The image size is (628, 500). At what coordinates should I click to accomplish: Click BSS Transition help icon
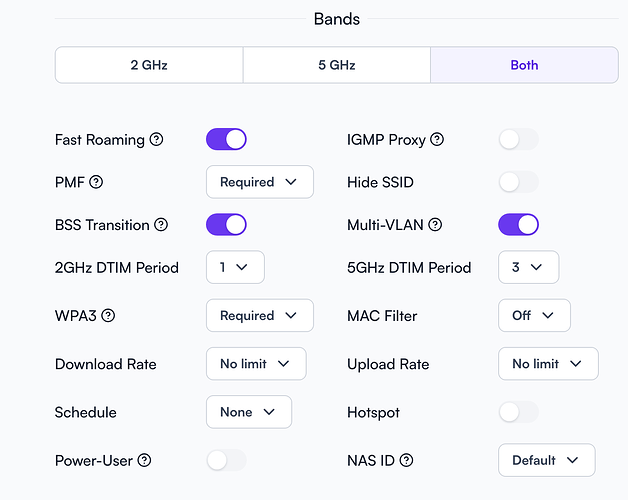(x=161, y=225)
